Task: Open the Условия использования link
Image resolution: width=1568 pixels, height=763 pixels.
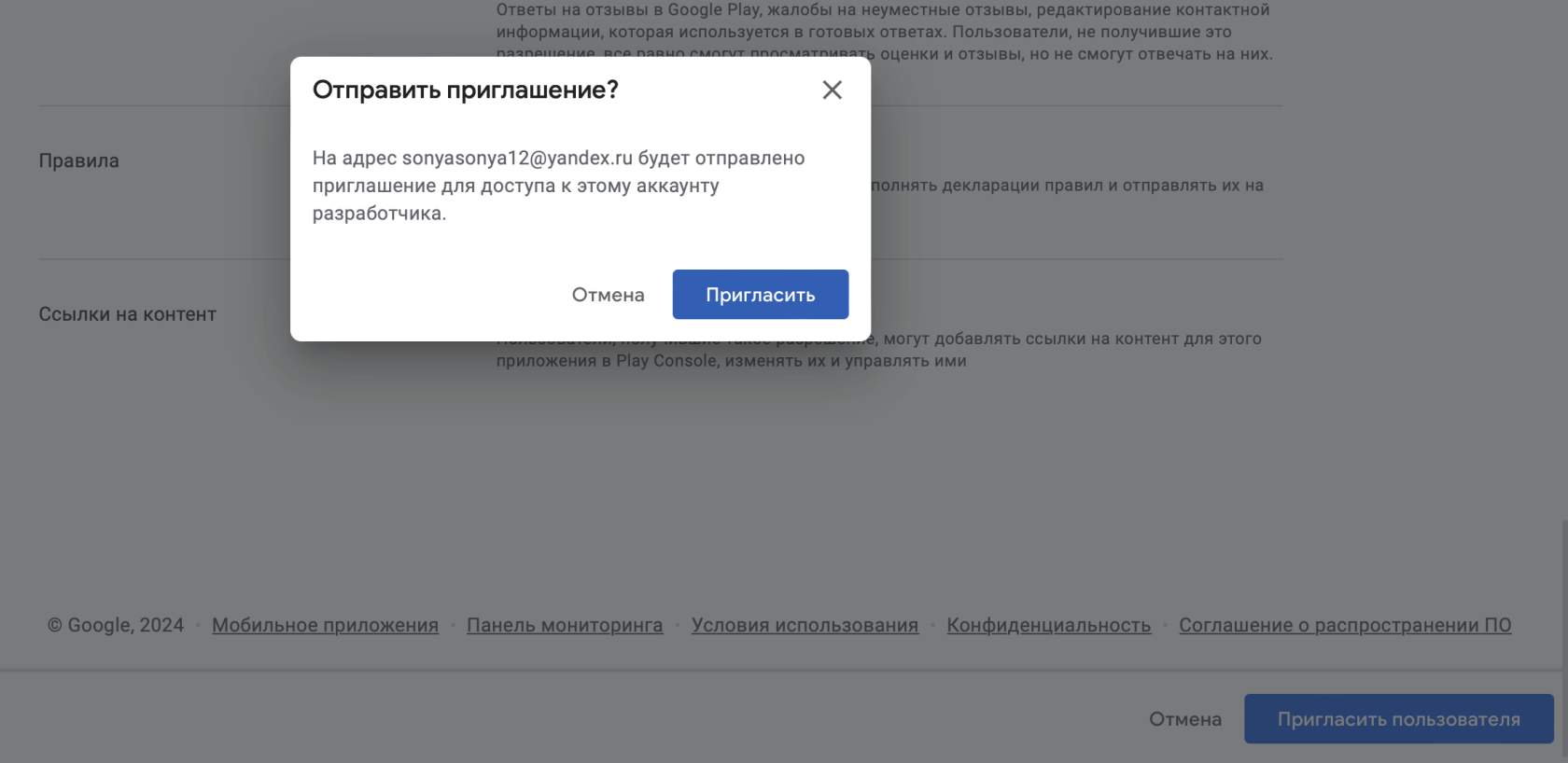Action: click(805, 625)
